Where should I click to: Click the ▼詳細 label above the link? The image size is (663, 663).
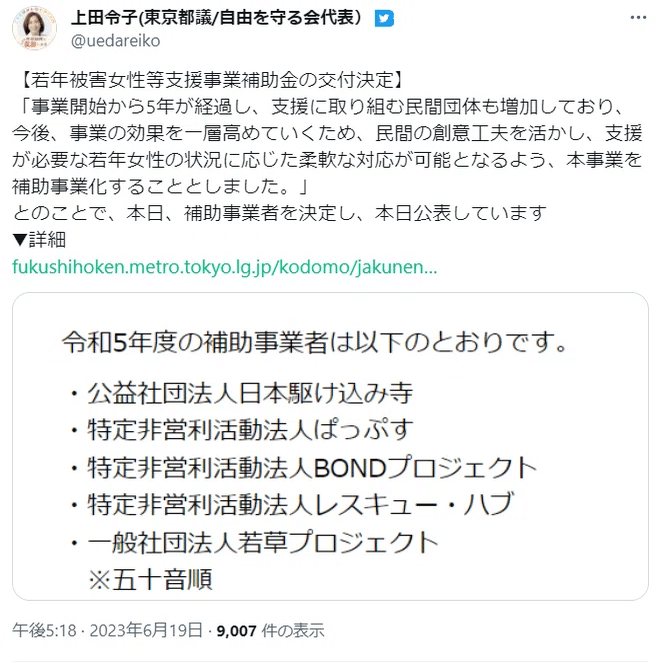(39, 240)
